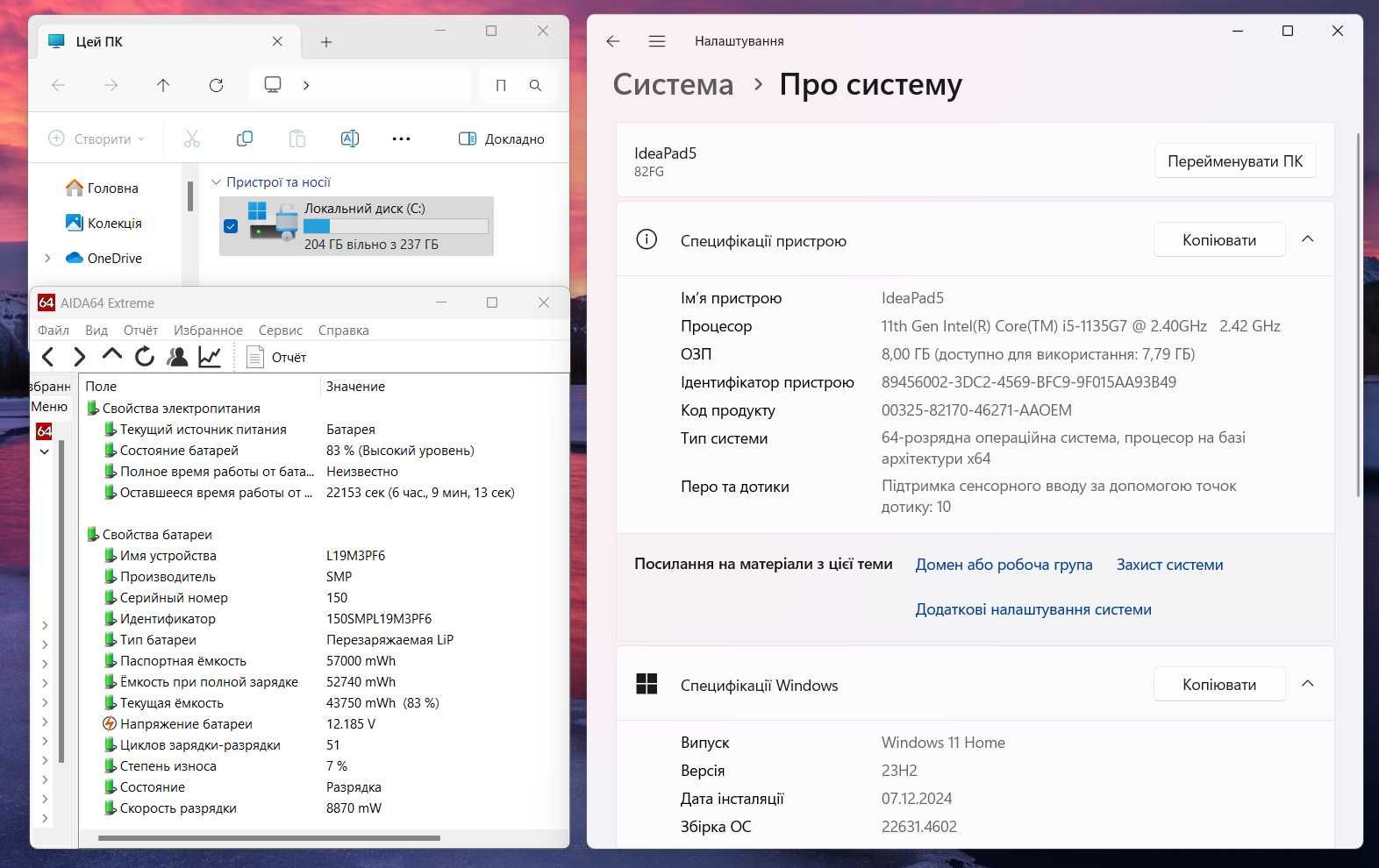Open Домен або робоча група link
Viewport: 1379px width, 868px height.
[x=1004, y=565]
